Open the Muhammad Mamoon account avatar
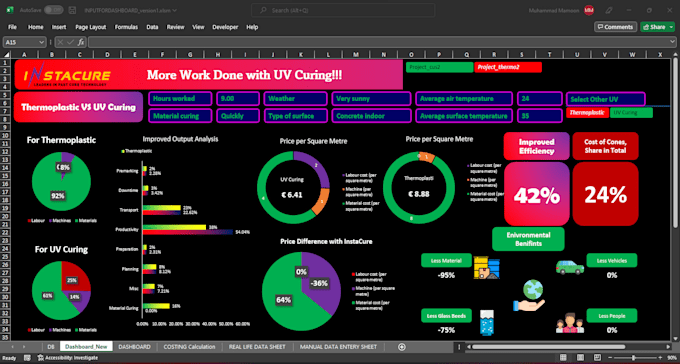Screen dimensions: 680x364 pos(589,10)
